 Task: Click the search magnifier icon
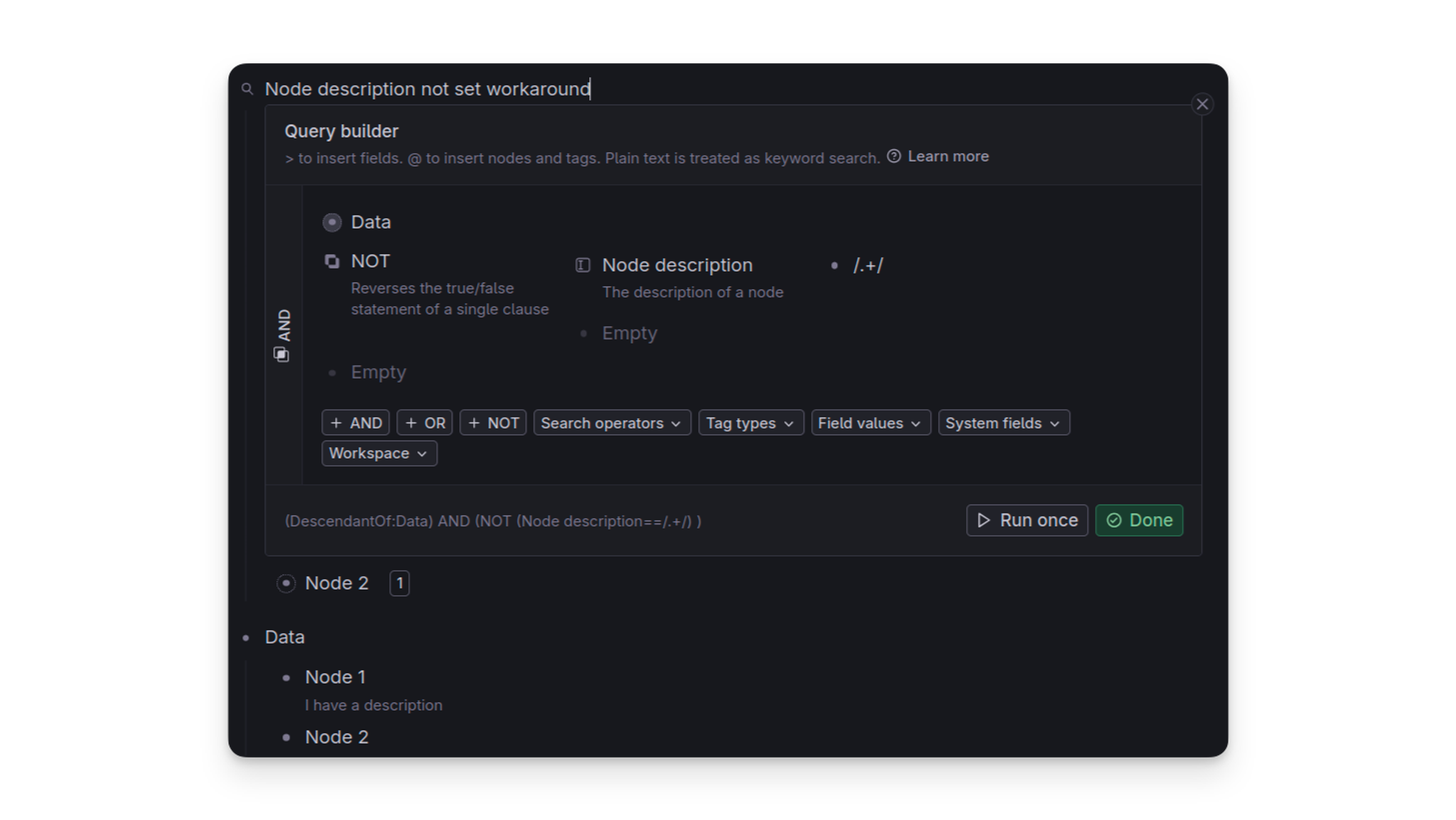click(247, 88)
